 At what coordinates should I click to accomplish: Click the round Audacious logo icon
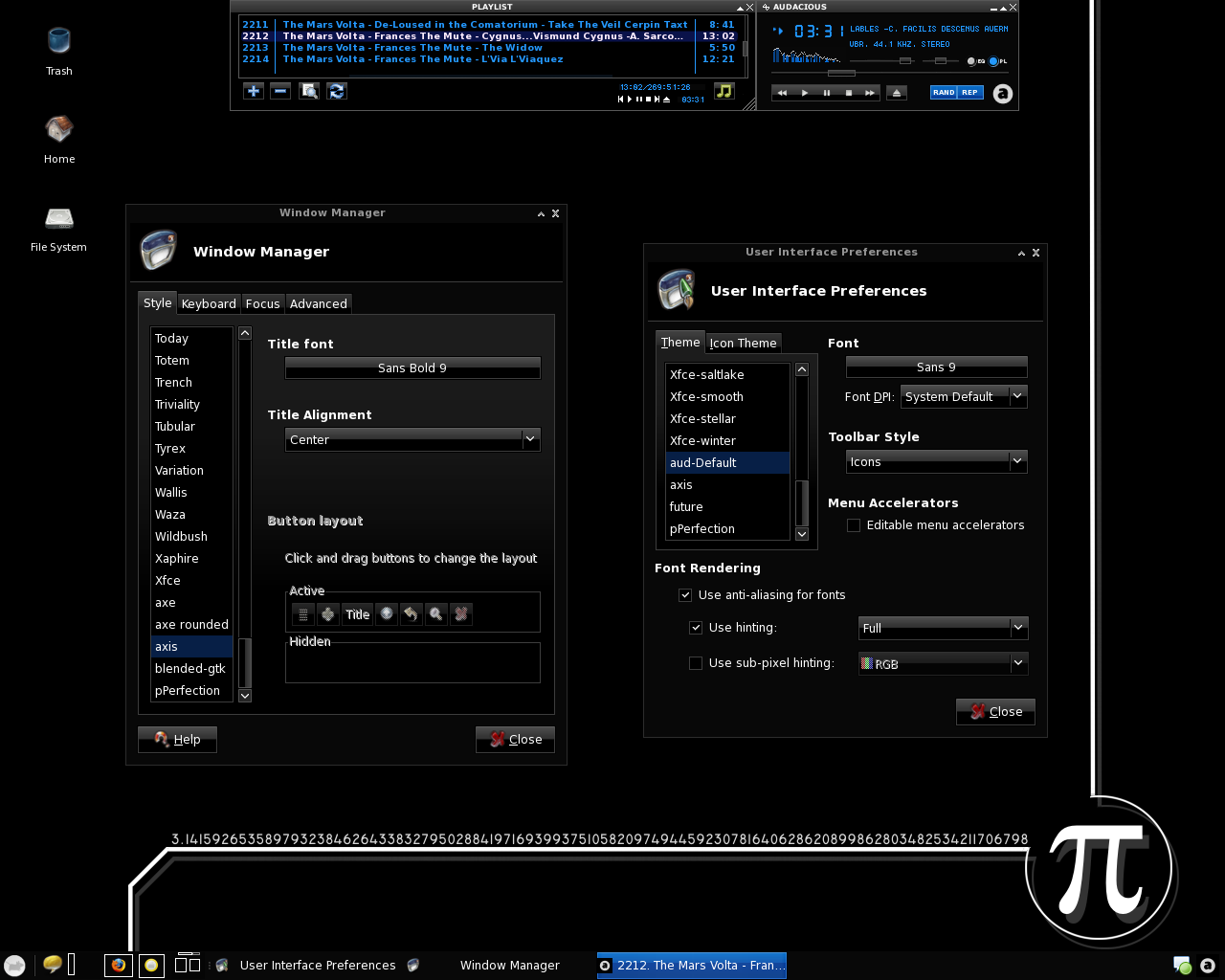pyautogui.click(x=1002, y=93)
